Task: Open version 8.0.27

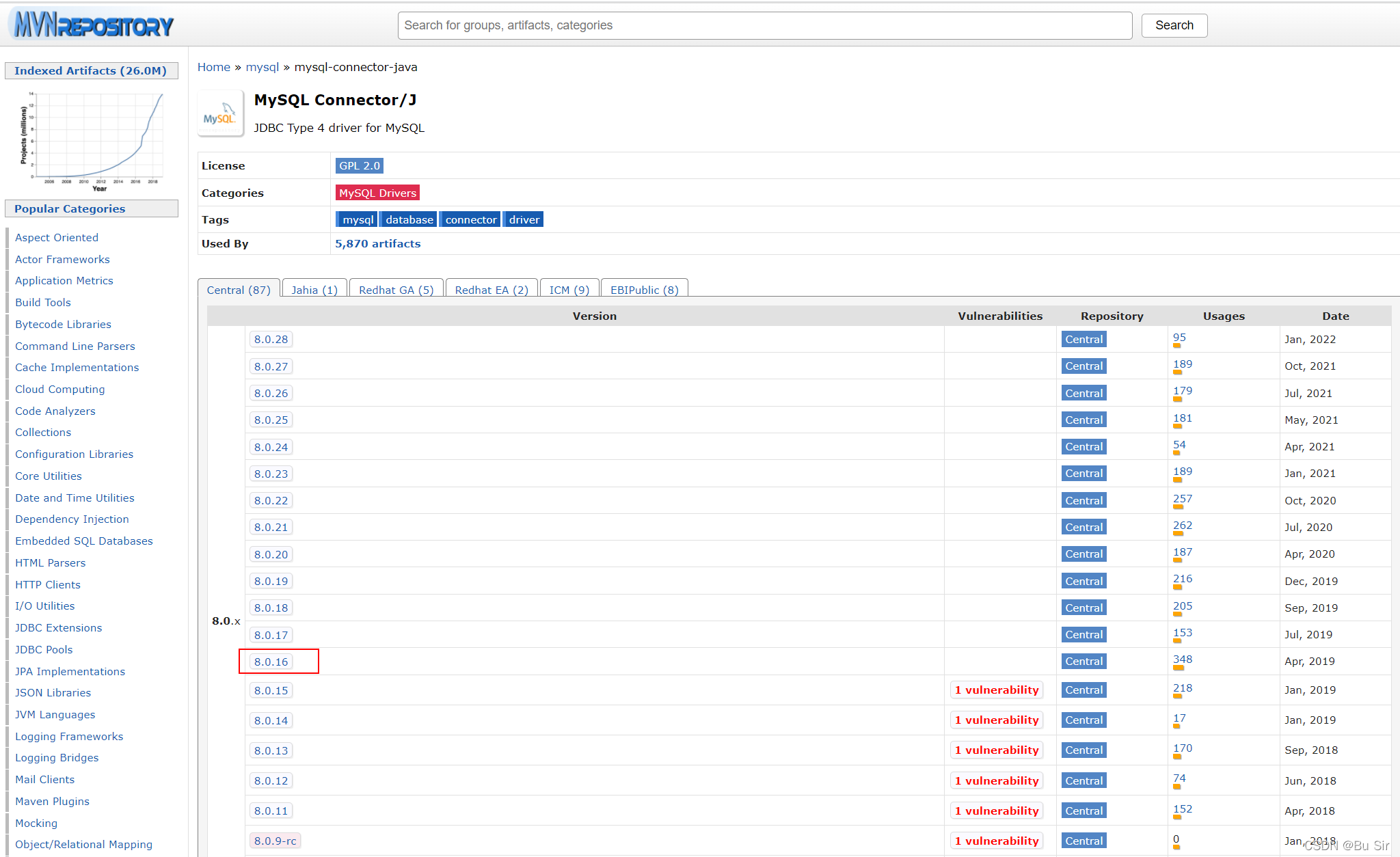Action: (271, 366)
